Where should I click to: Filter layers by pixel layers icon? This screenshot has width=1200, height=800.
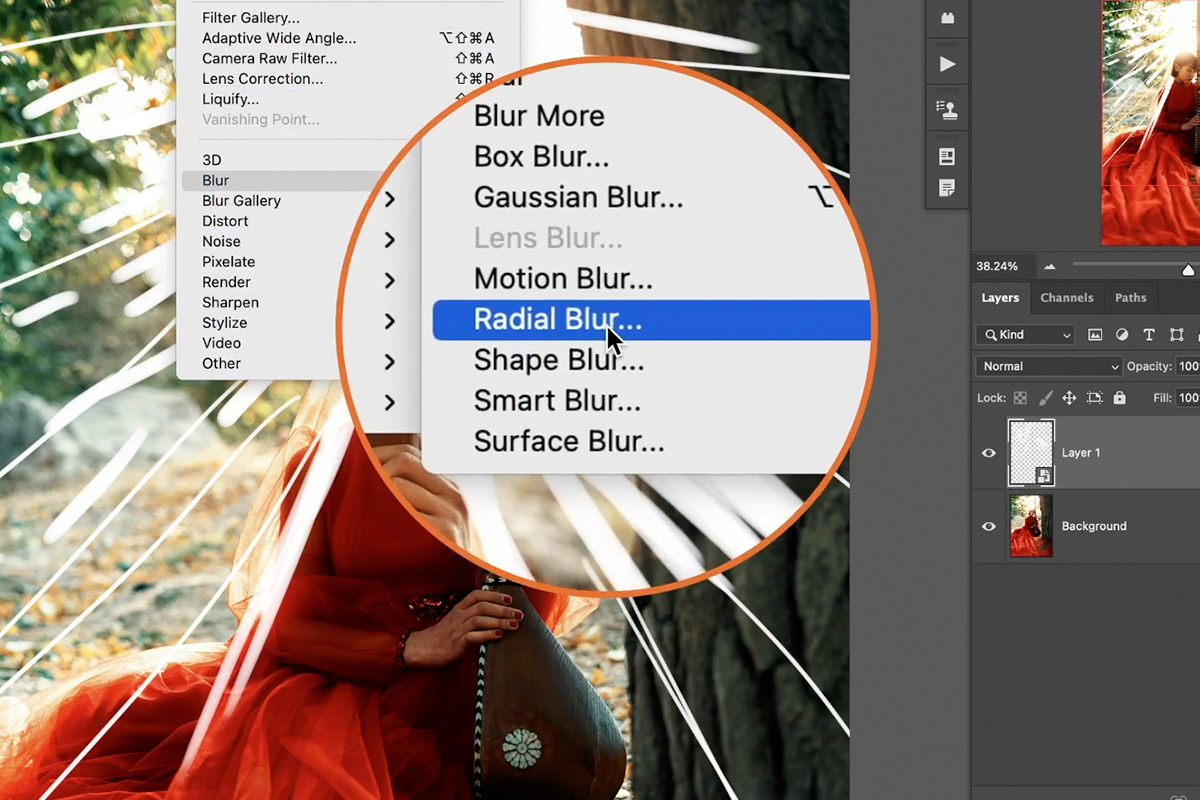pyautogui.click(x=1095, y=335)
